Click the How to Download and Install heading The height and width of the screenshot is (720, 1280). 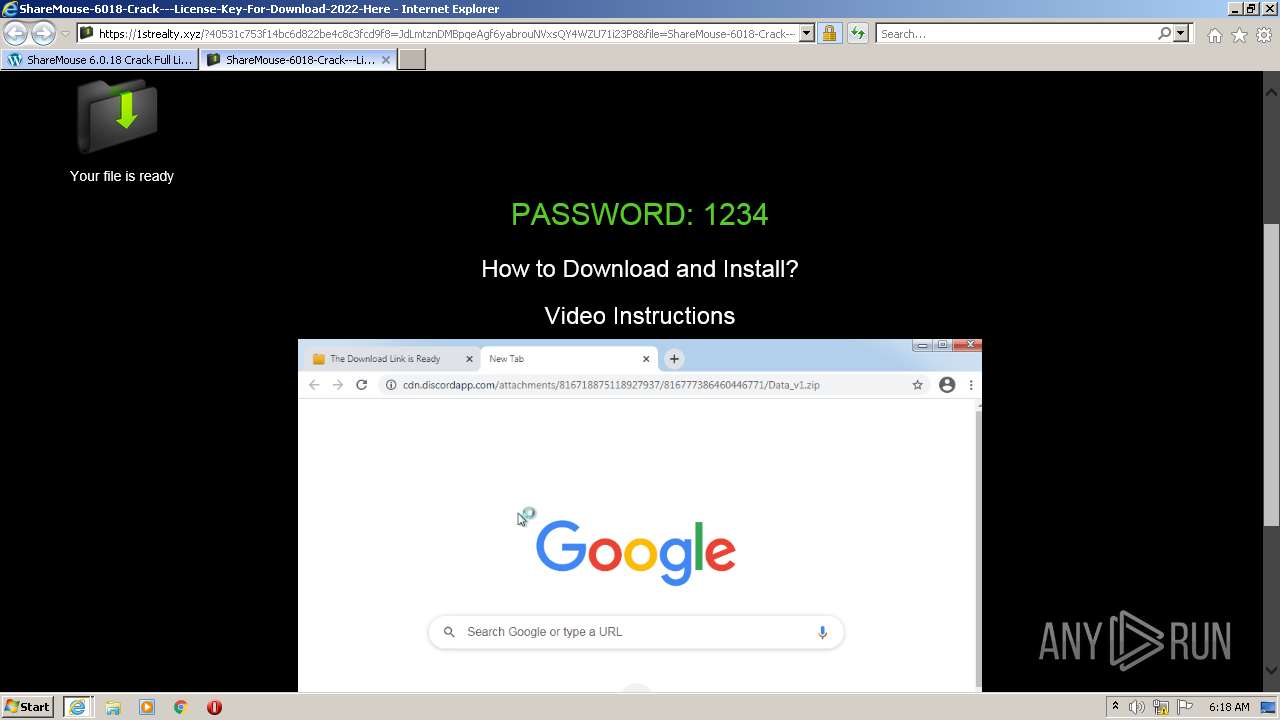(640, 269)
